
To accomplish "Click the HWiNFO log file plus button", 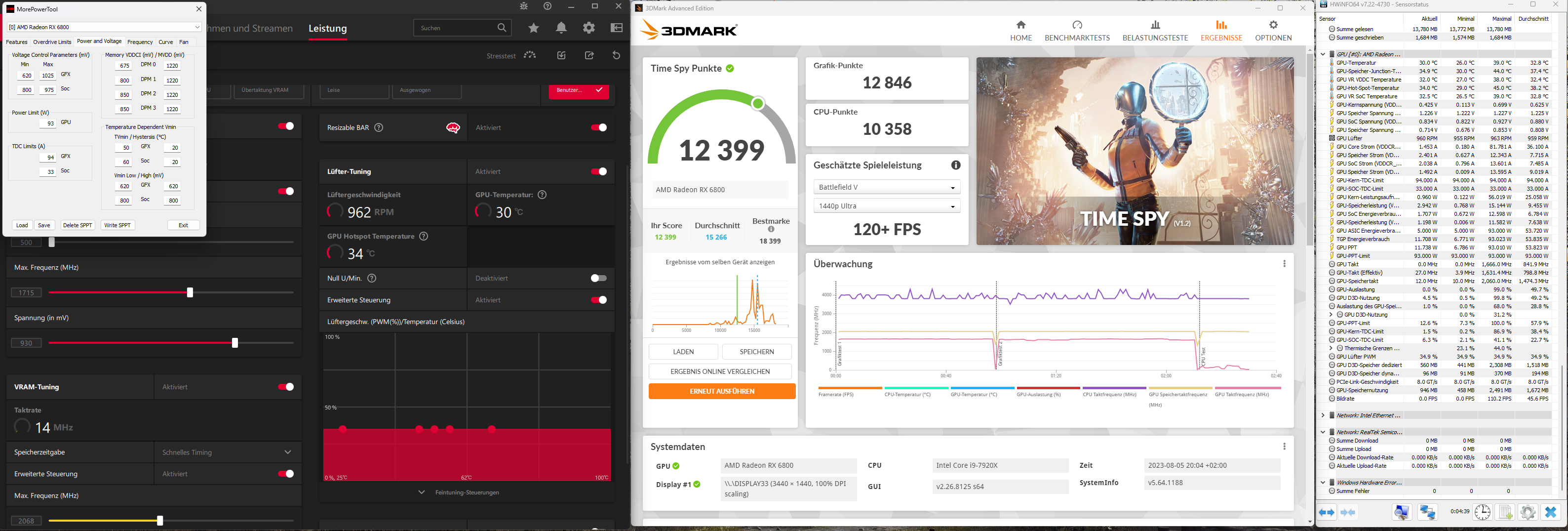I will click(1505, 513).
